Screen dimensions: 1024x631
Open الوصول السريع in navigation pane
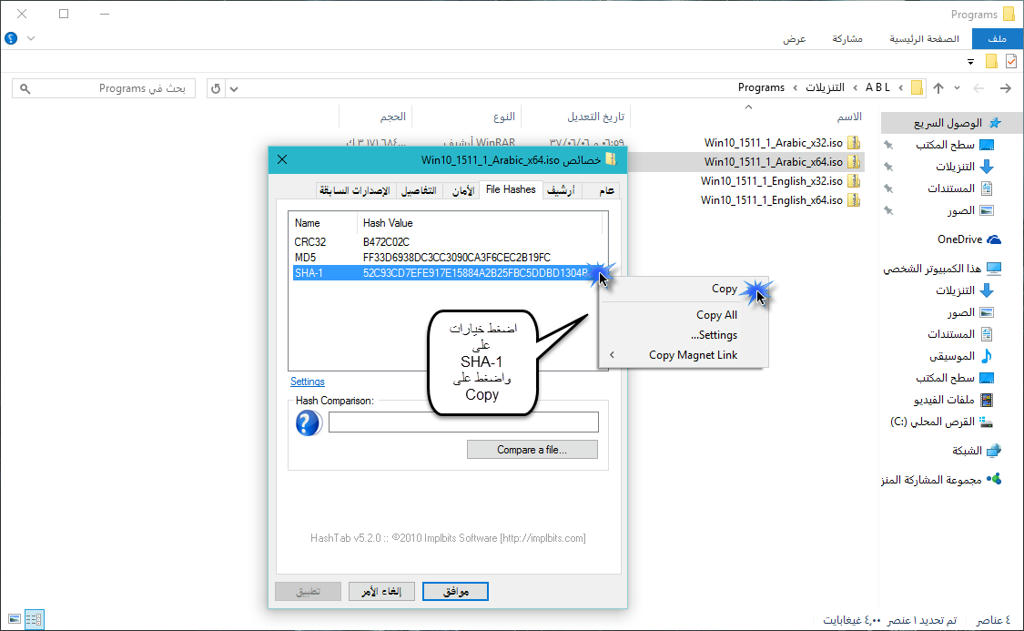pyautogui.click(x=948, y=123)
